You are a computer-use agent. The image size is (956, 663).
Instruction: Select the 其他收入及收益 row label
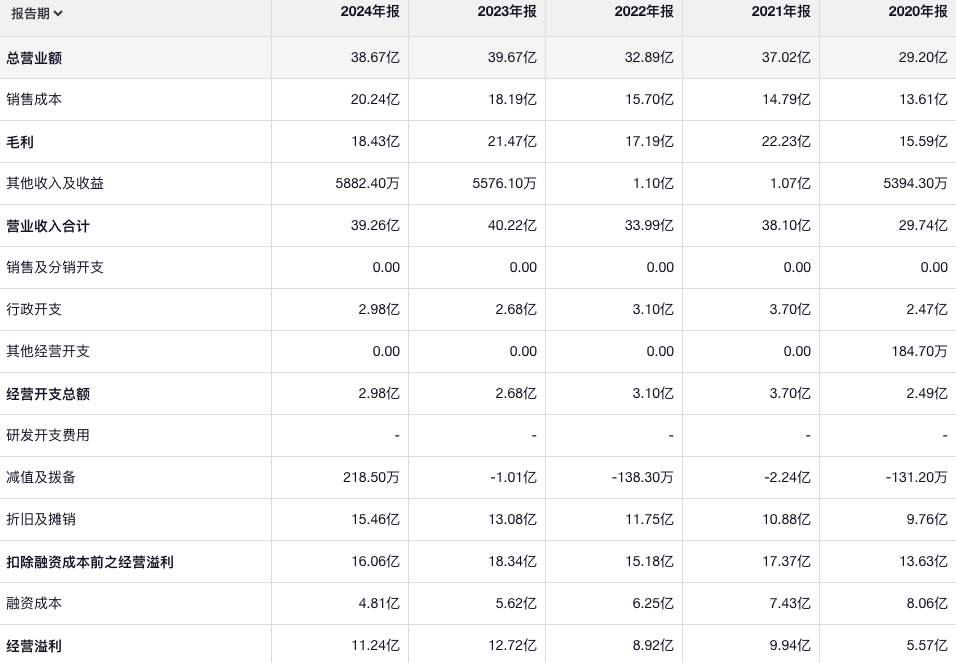point(55,184)
